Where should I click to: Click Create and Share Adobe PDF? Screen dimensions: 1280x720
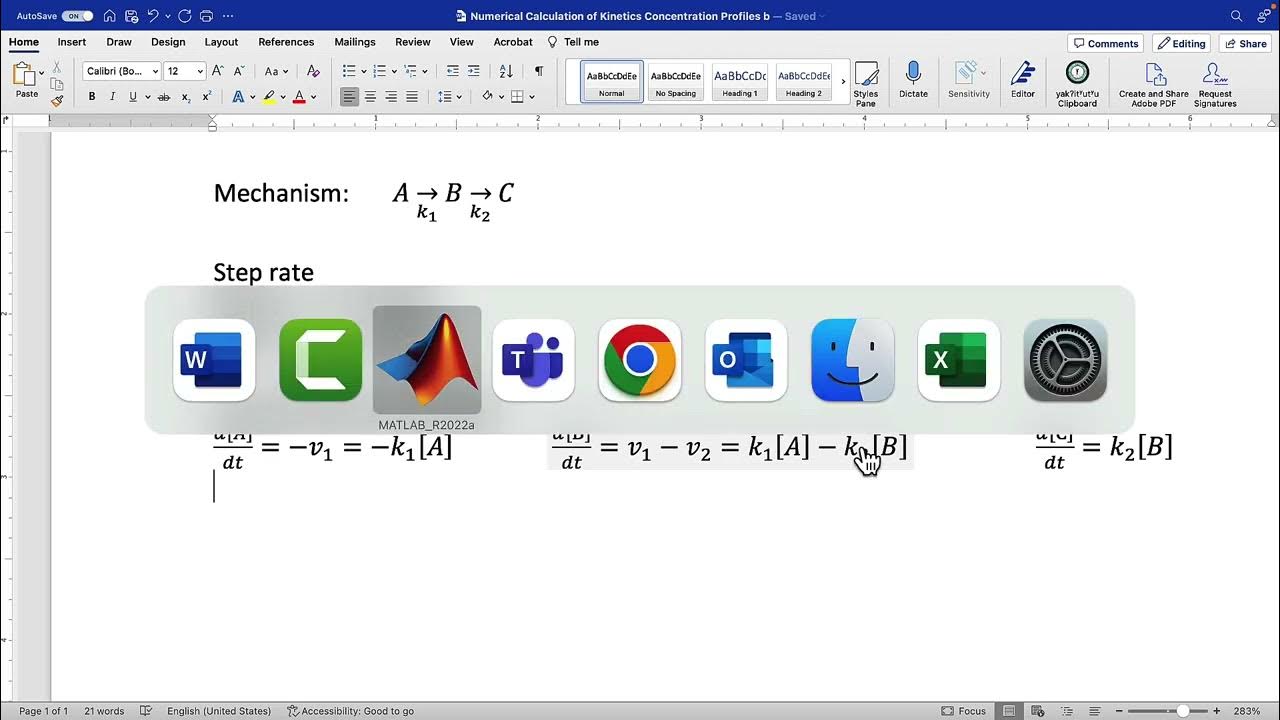[x=1154, y=84]
